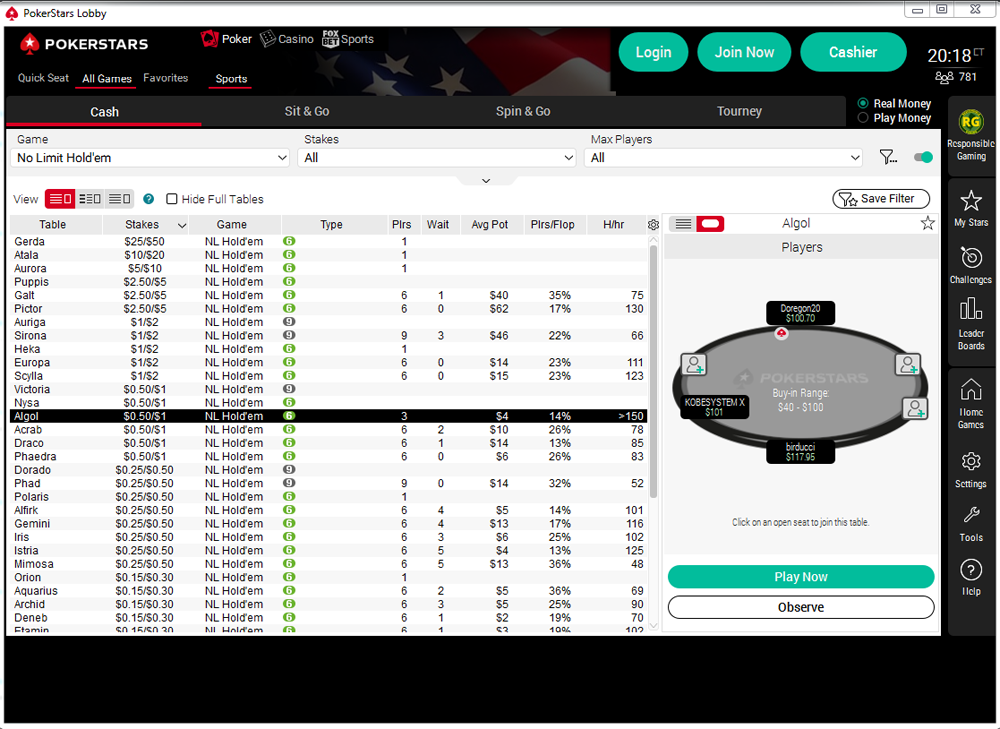Open the Favorites menu
1000x729 pixels.
pos(166,78)
